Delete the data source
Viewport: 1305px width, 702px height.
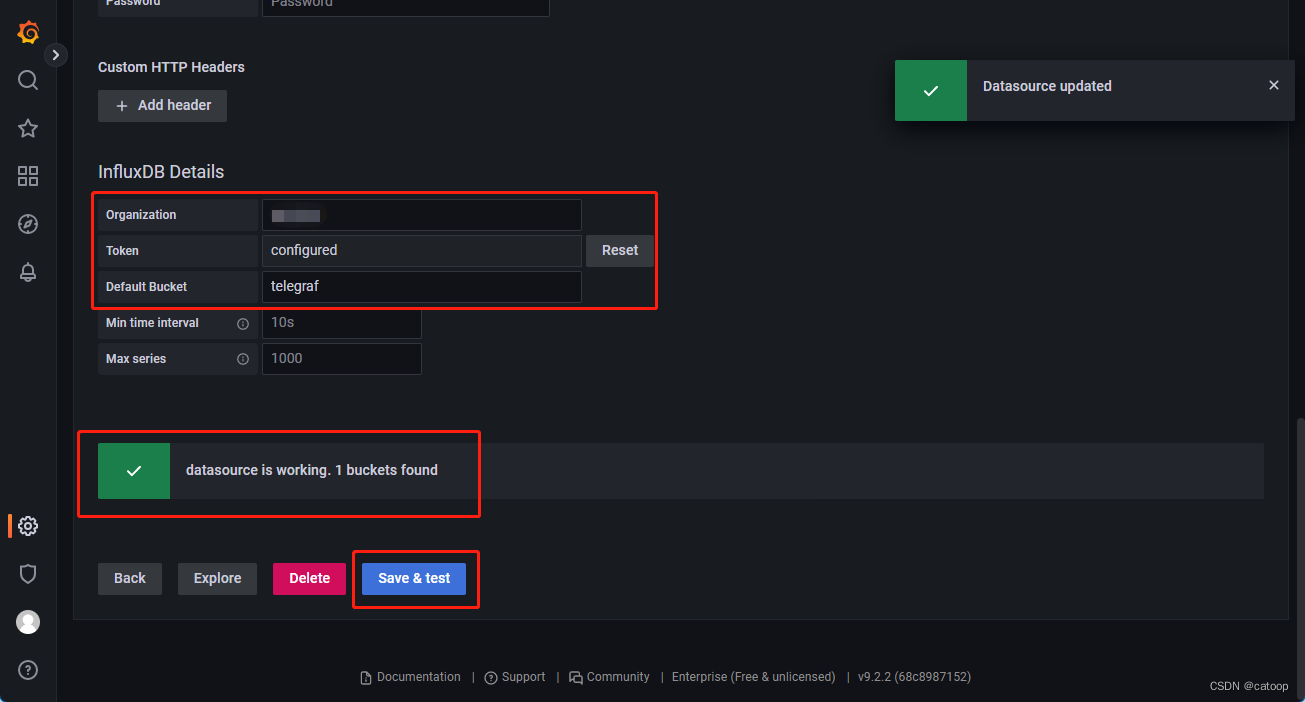(x=309, y=578)
